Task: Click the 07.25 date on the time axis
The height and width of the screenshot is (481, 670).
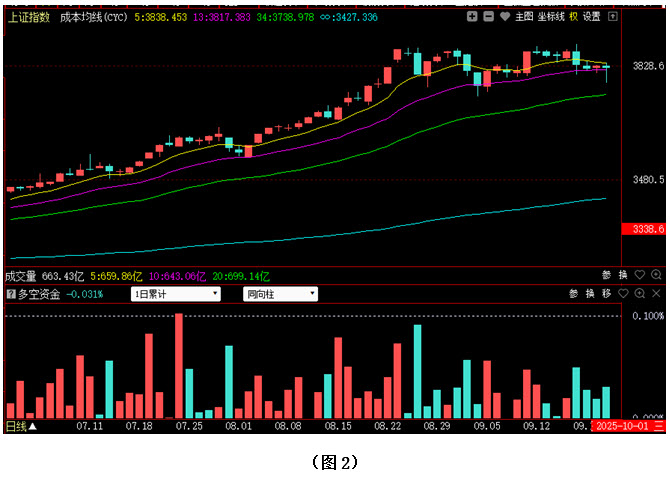Action: [189, 426]
